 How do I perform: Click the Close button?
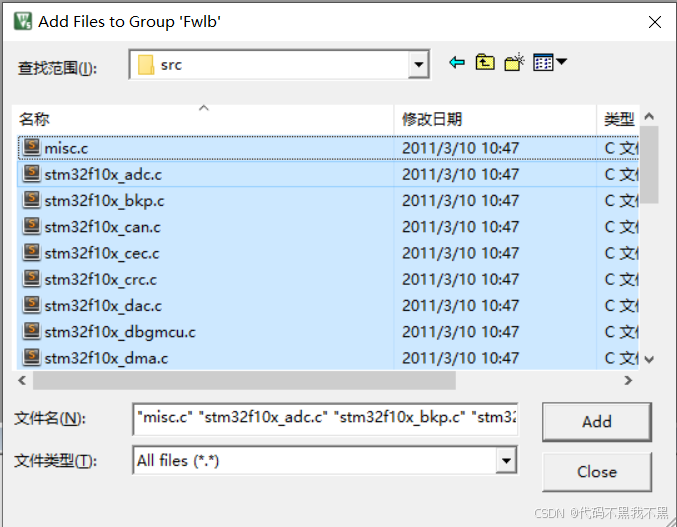click(596, 472)
